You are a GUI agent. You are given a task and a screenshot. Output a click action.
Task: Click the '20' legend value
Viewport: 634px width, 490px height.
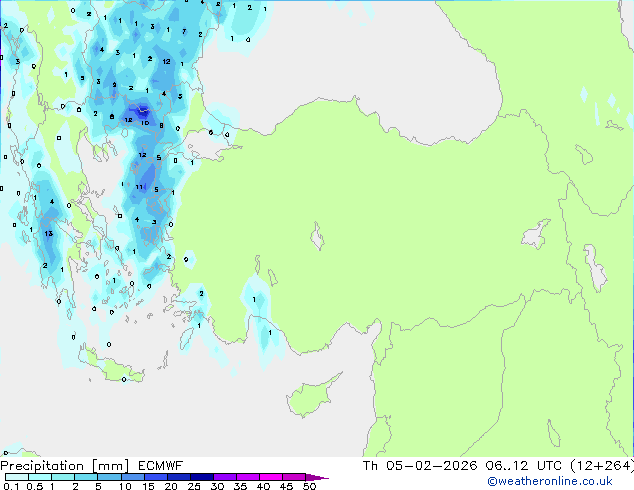tap(171, 486)
